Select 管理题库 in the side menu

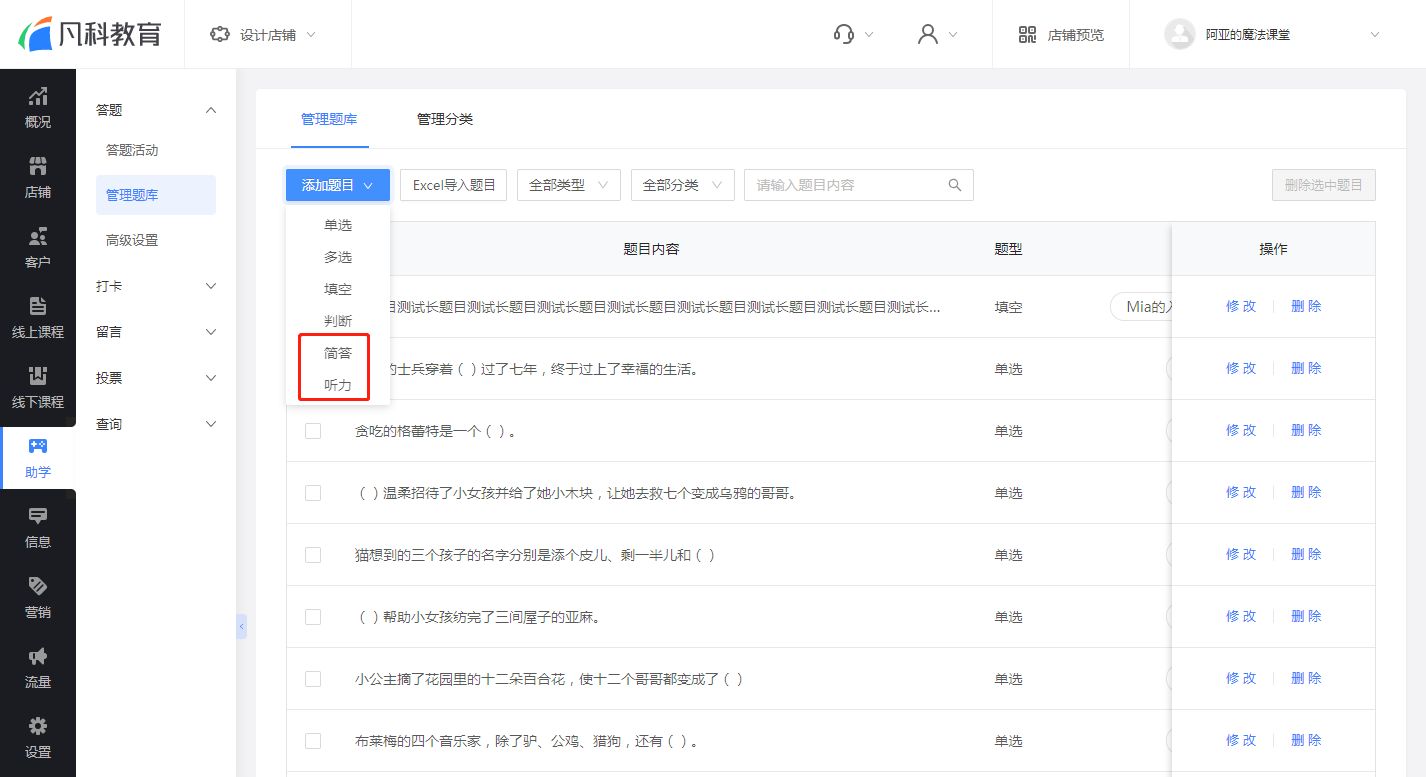156,195
